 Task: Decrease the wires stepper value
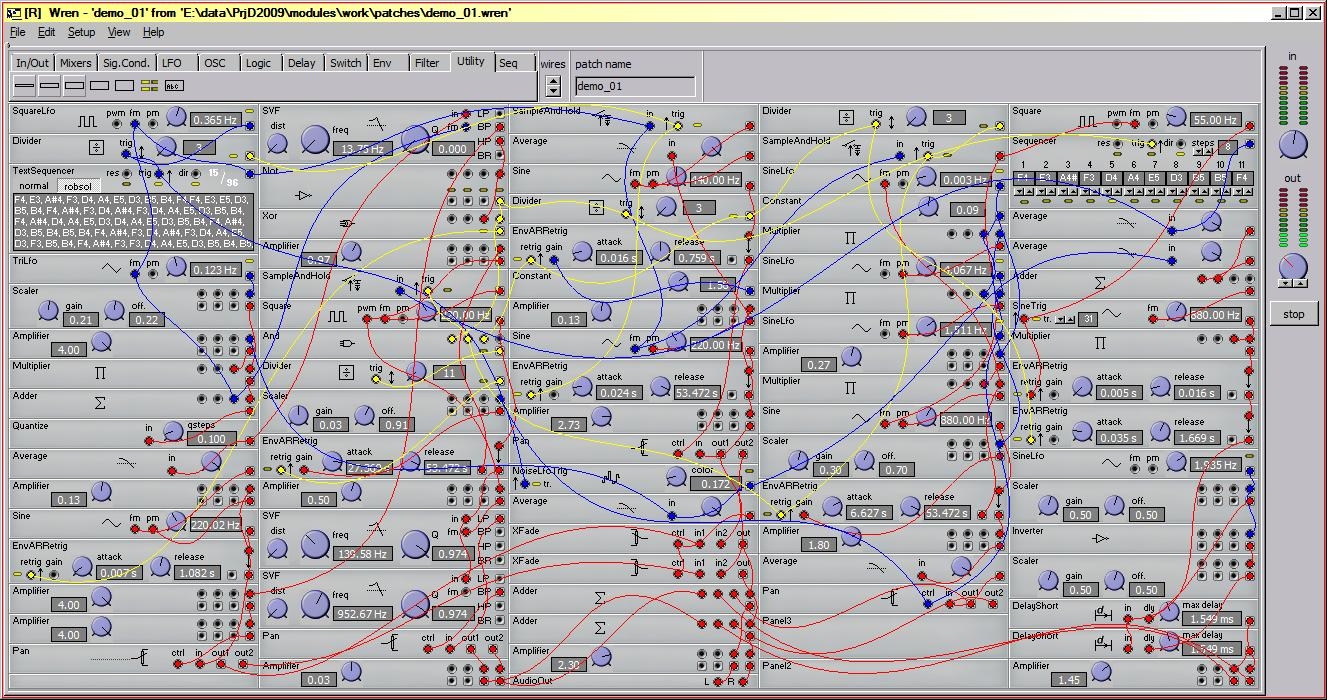click(x=554, y=91)
